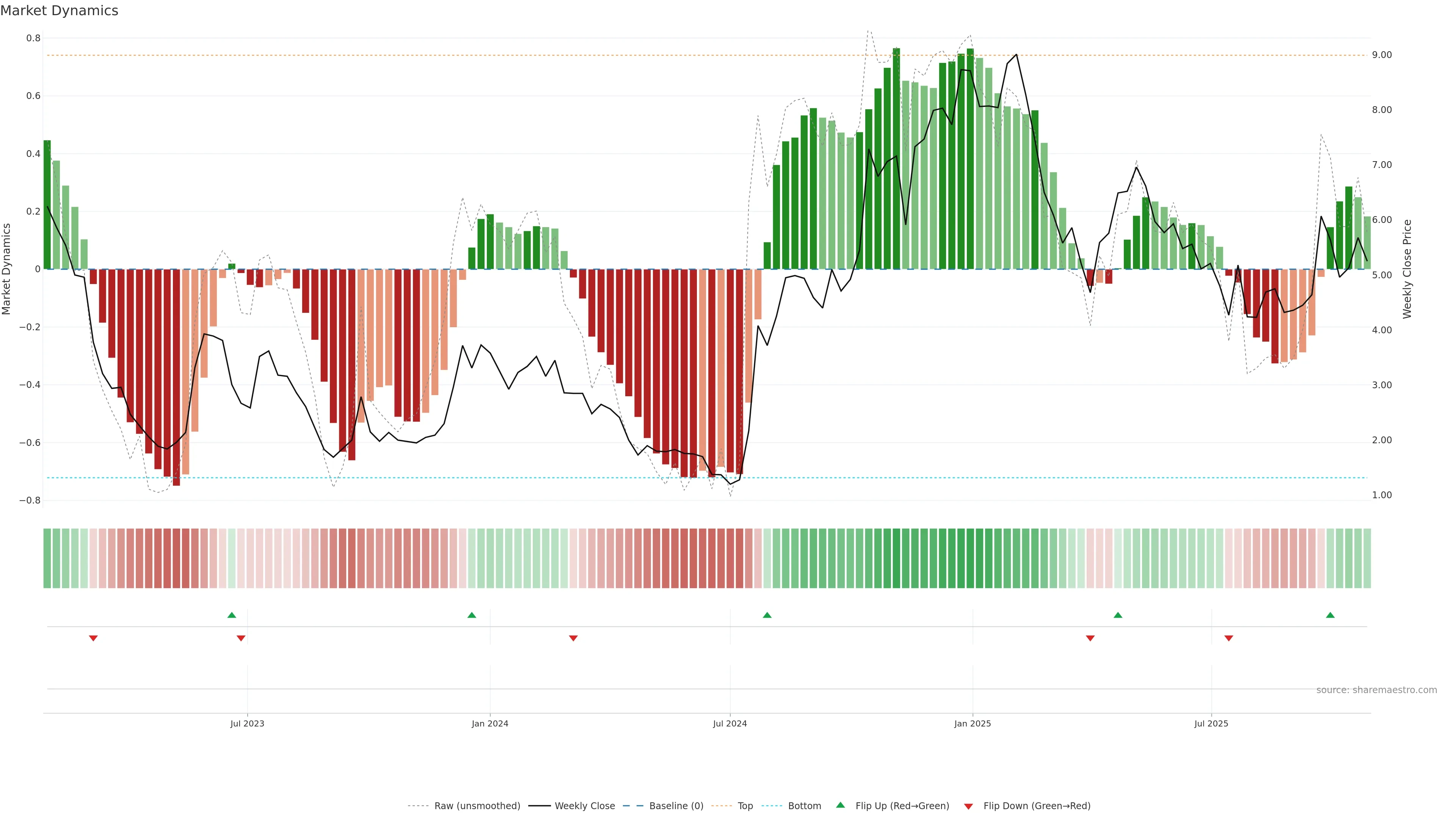
Task: Click the Jan 2025 x-axis label
Action: click(x=972, y=723)
